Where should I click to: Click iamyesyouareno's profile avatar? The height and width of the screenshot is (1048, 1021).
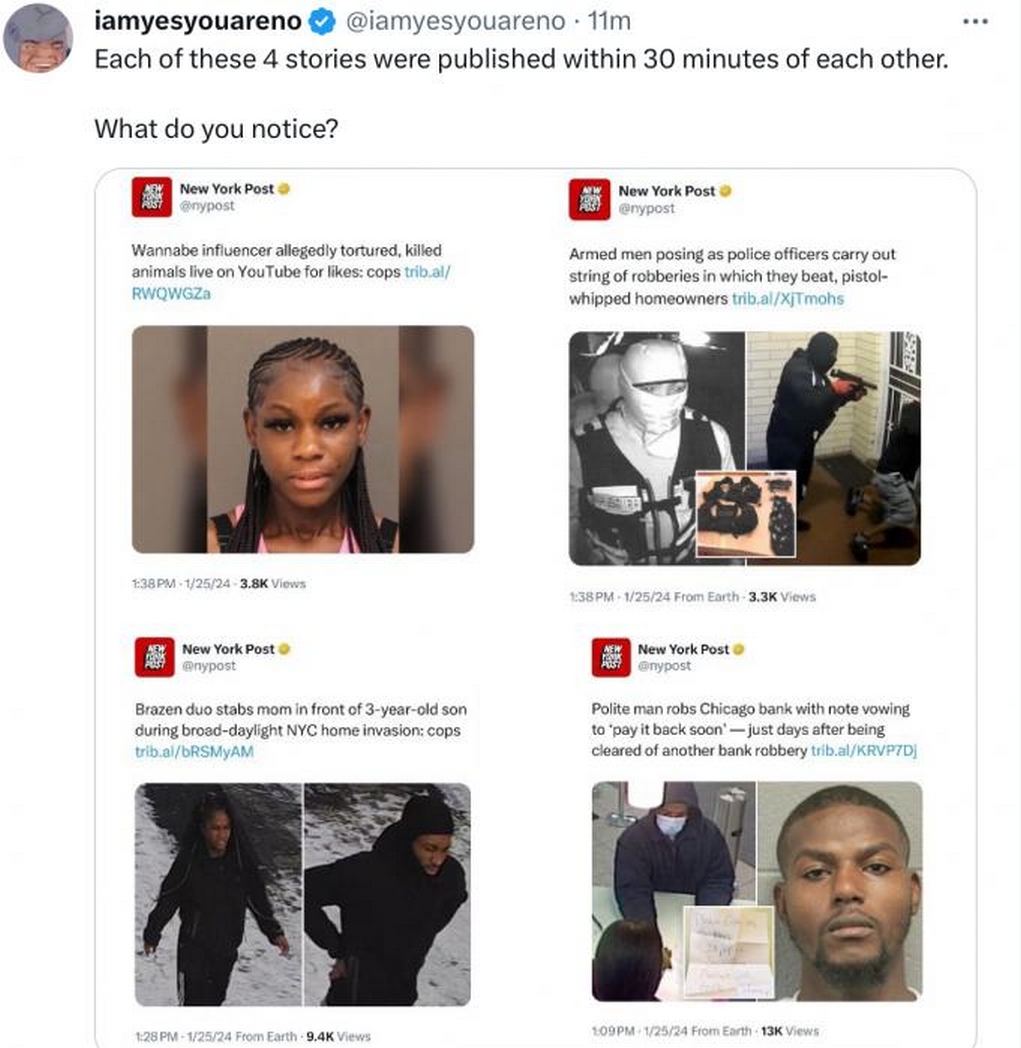[38, 38]
